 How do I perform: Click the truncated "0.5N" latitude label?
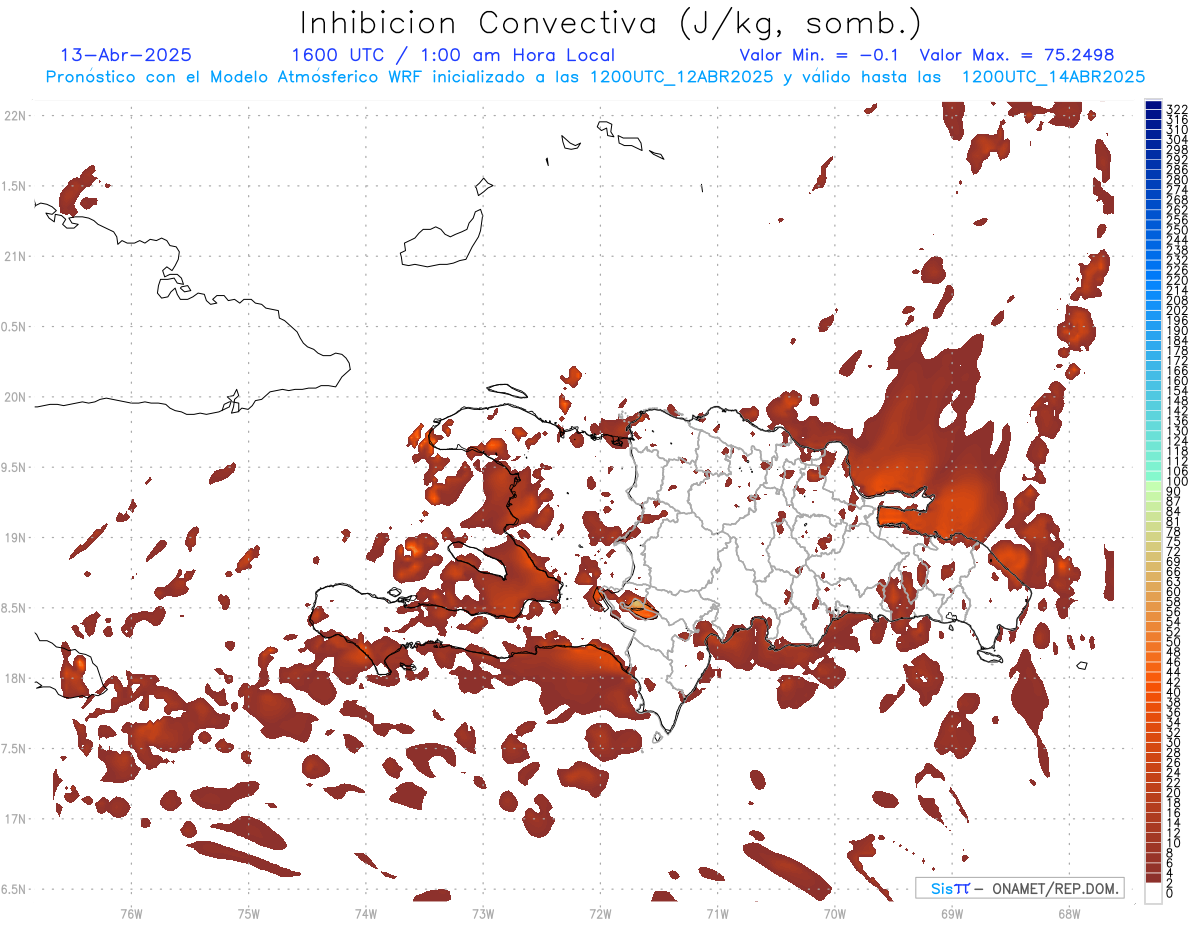(x=14, y=327)
